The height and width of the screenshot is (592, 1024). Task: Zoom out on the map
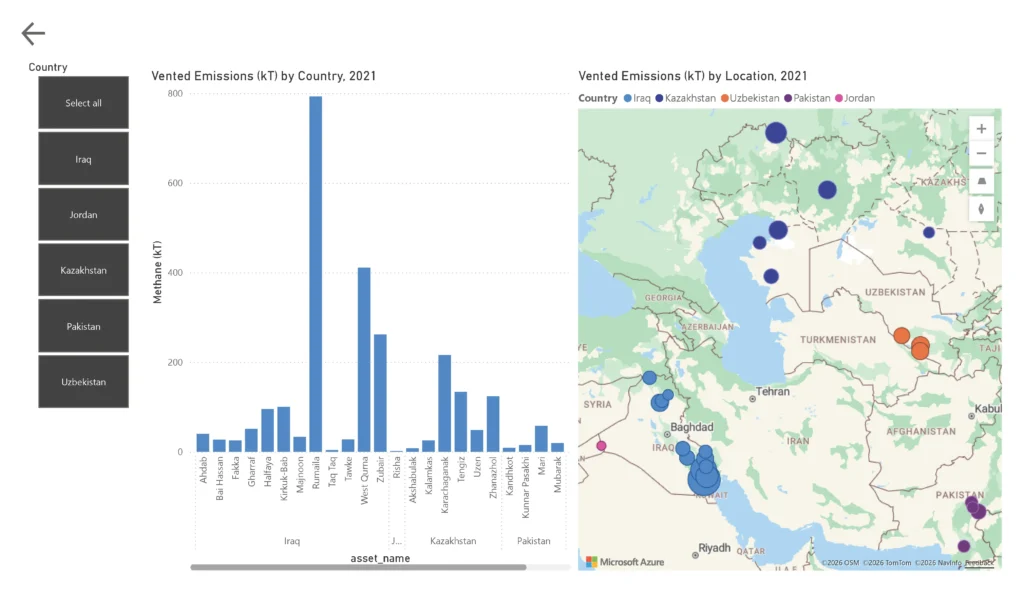point(981,154)
